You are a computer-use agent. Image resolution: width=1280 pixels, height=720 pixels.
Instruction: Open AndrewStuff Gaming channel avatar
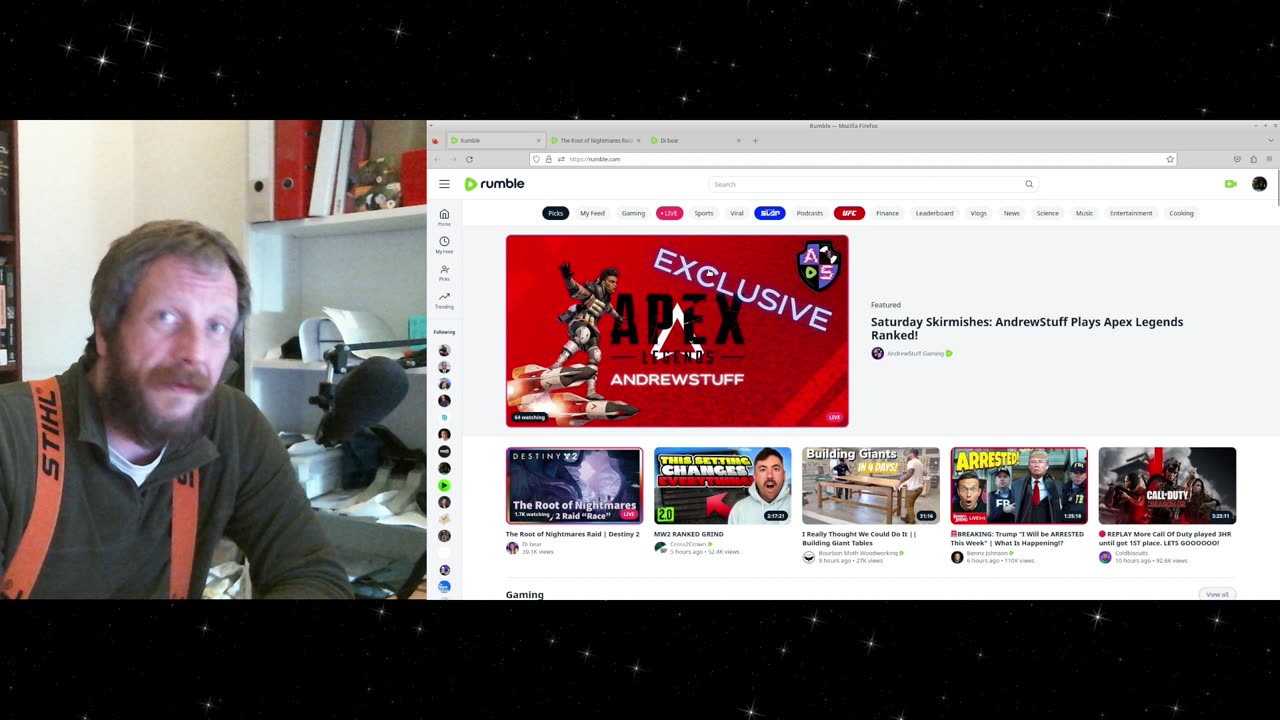coord(877,353)
